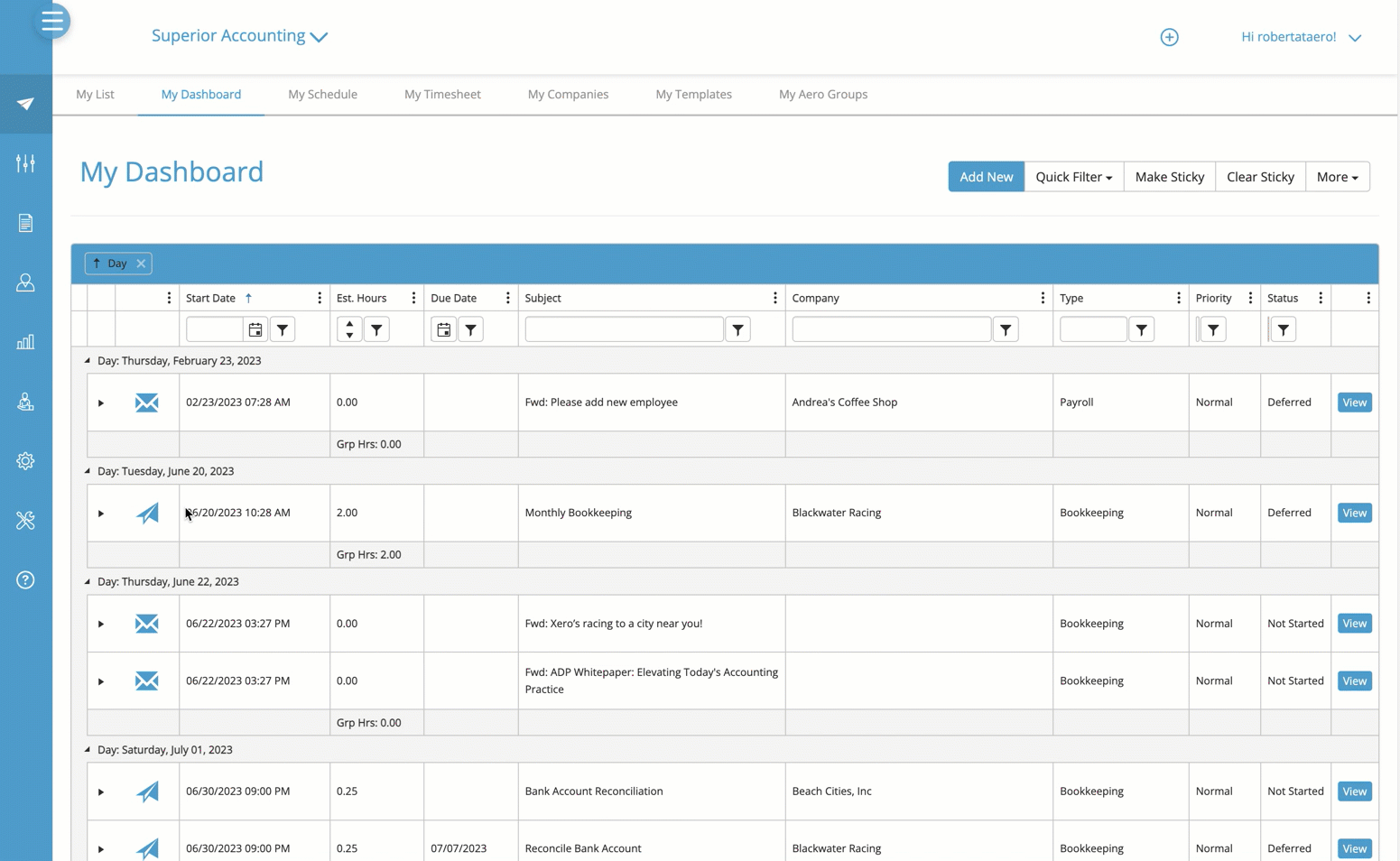
Task: Open the person contacts sidebar icon
Action: [25, 282]
